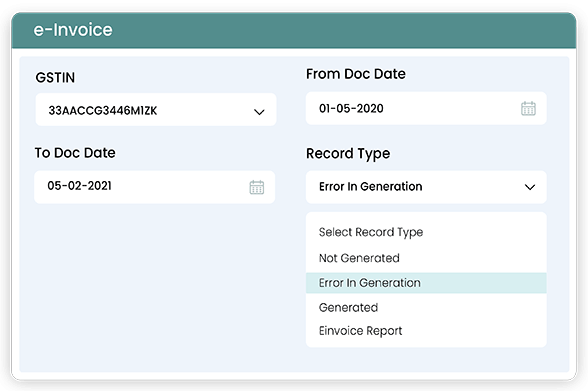
Task: Click the From Doc Date label
Action: click(356, 74)
